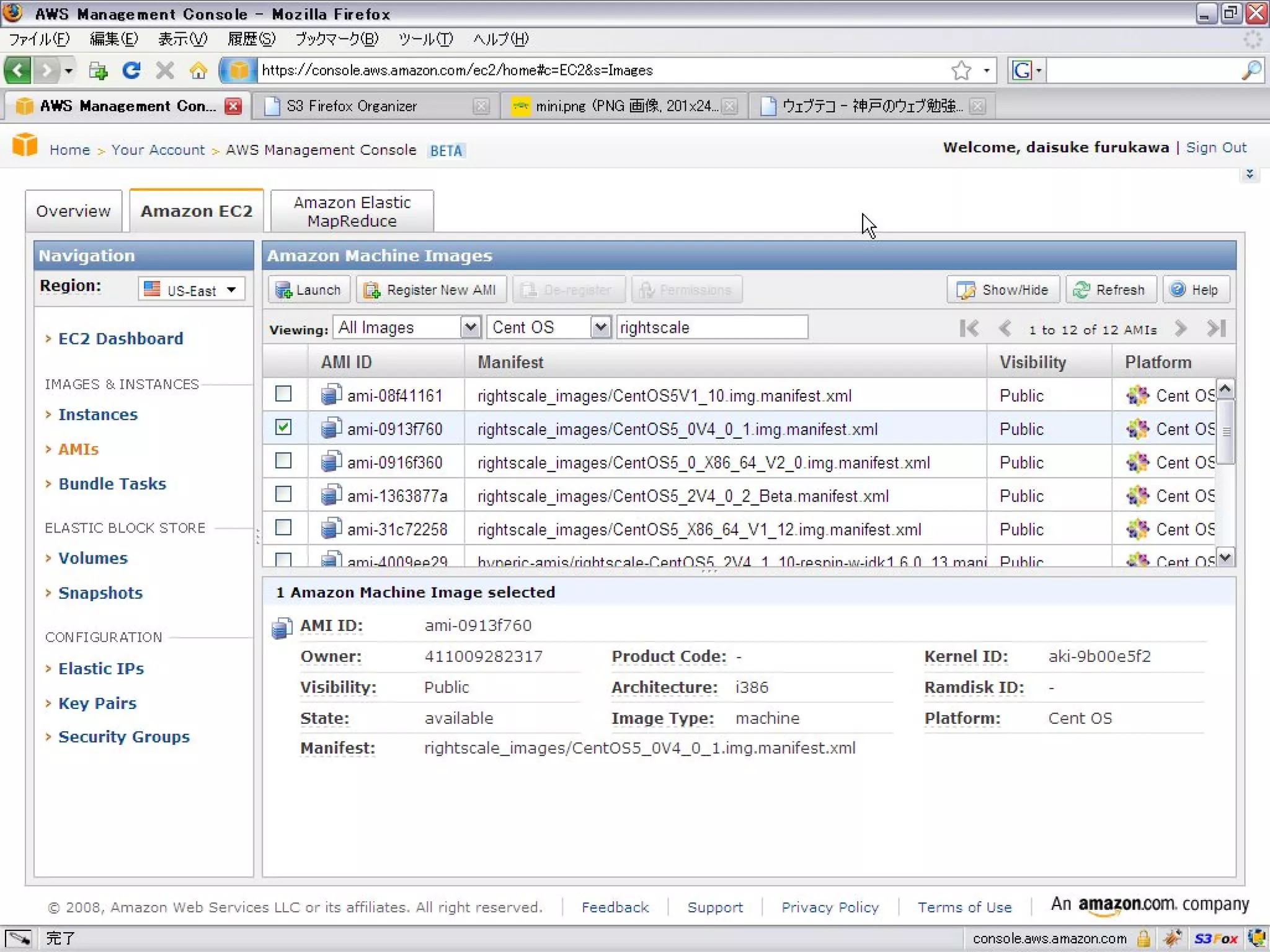Close the AWS Management Console tab
Screen dimensions: 1270x952
233,106
